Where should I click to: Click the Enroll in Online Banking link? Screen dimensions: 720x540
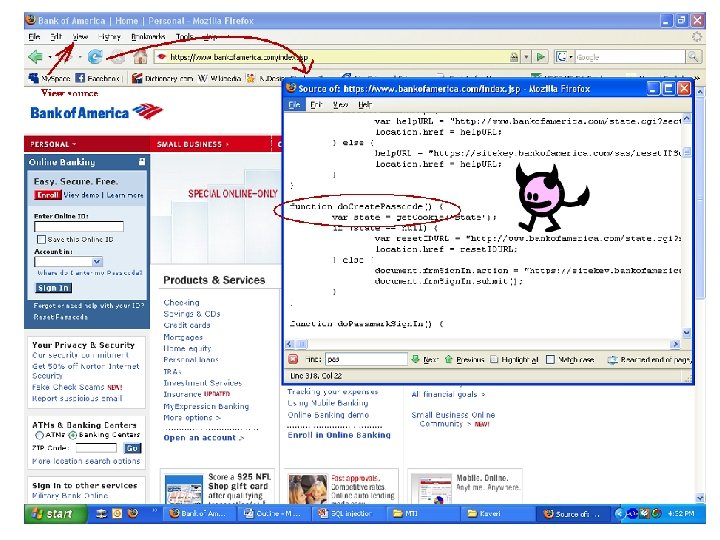(x=339, y=435)
